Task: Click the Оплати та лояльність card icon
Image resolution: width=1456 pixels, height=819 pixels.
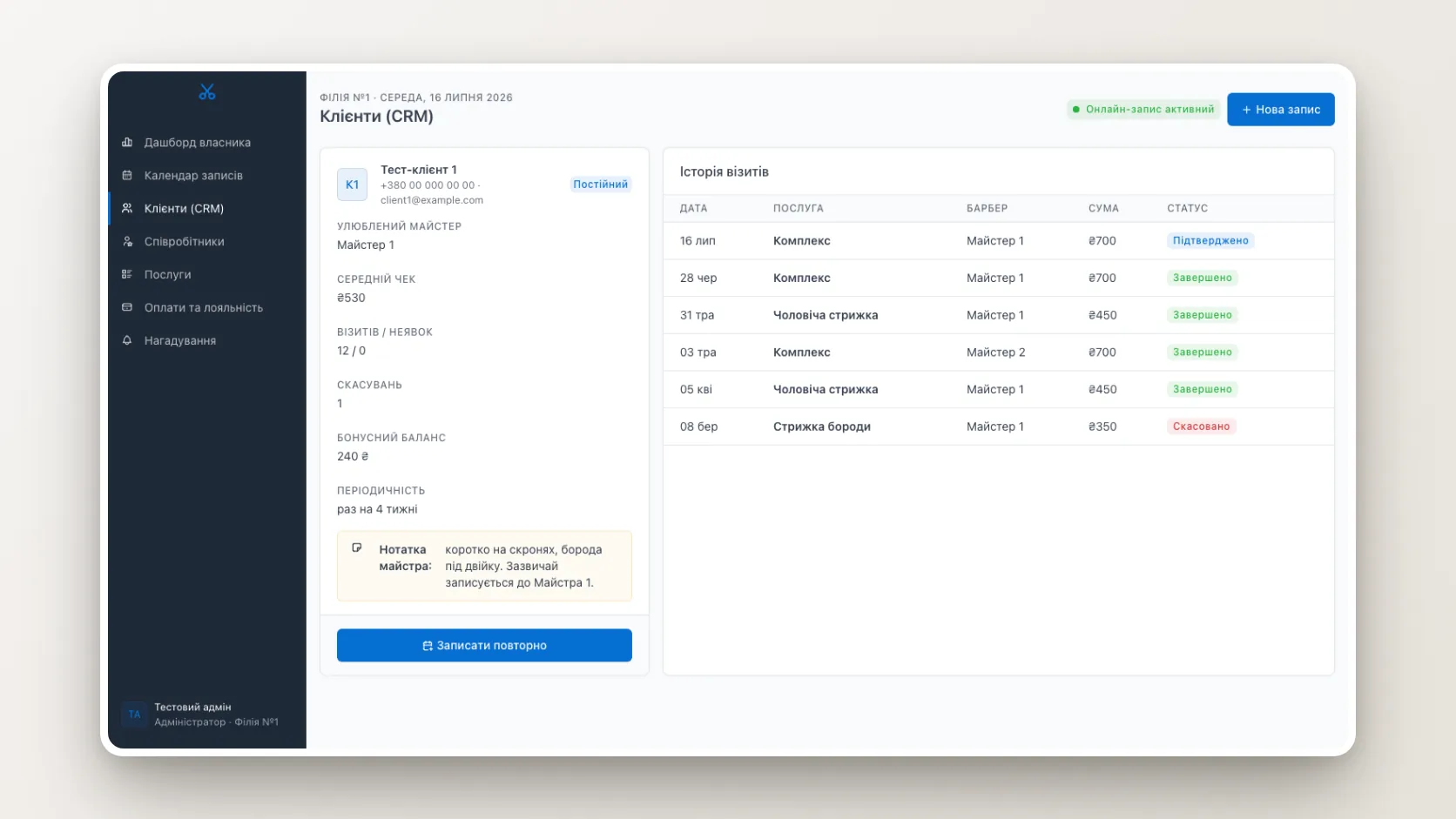Action: 127,307
